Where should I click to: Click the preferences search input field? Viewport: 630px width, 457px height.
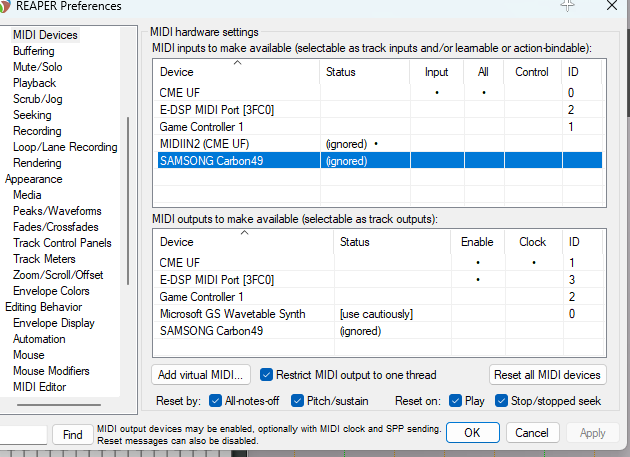click(23, 434)
